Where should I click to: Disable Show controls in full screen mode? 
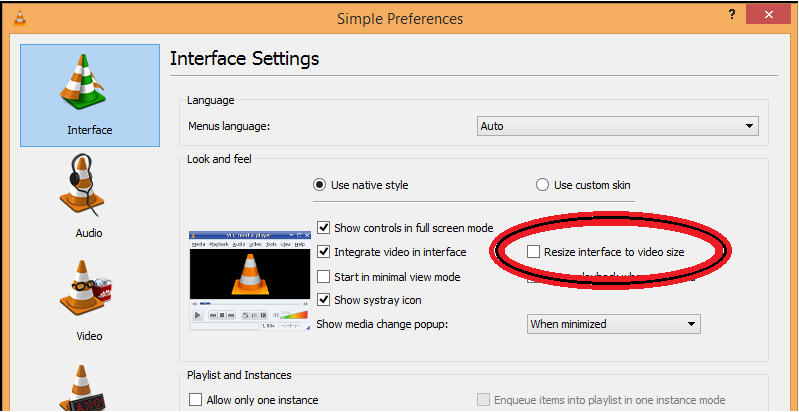(x=324, y=228)
